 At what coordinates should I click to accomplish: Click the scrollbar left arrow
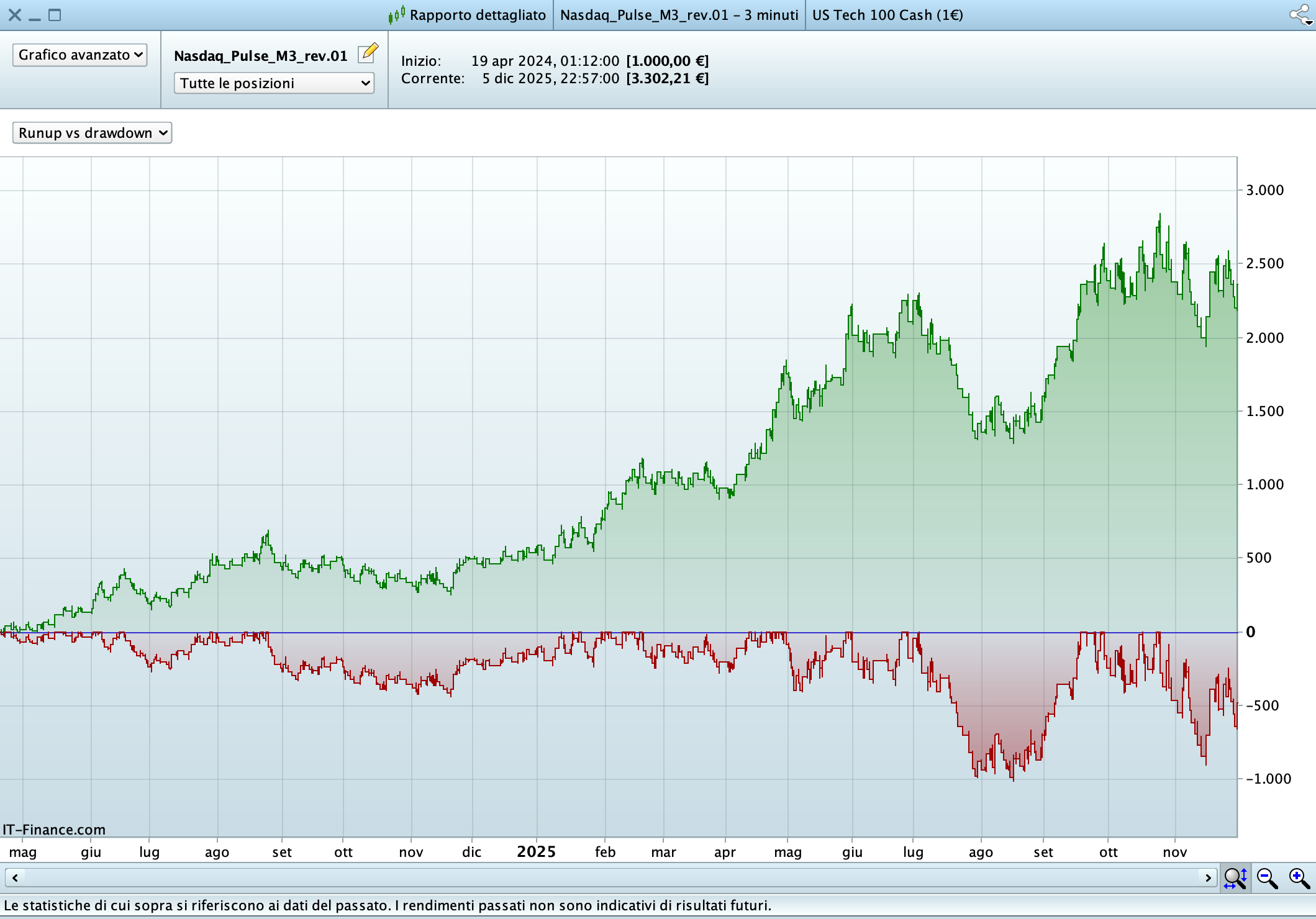tap(15, 877)
